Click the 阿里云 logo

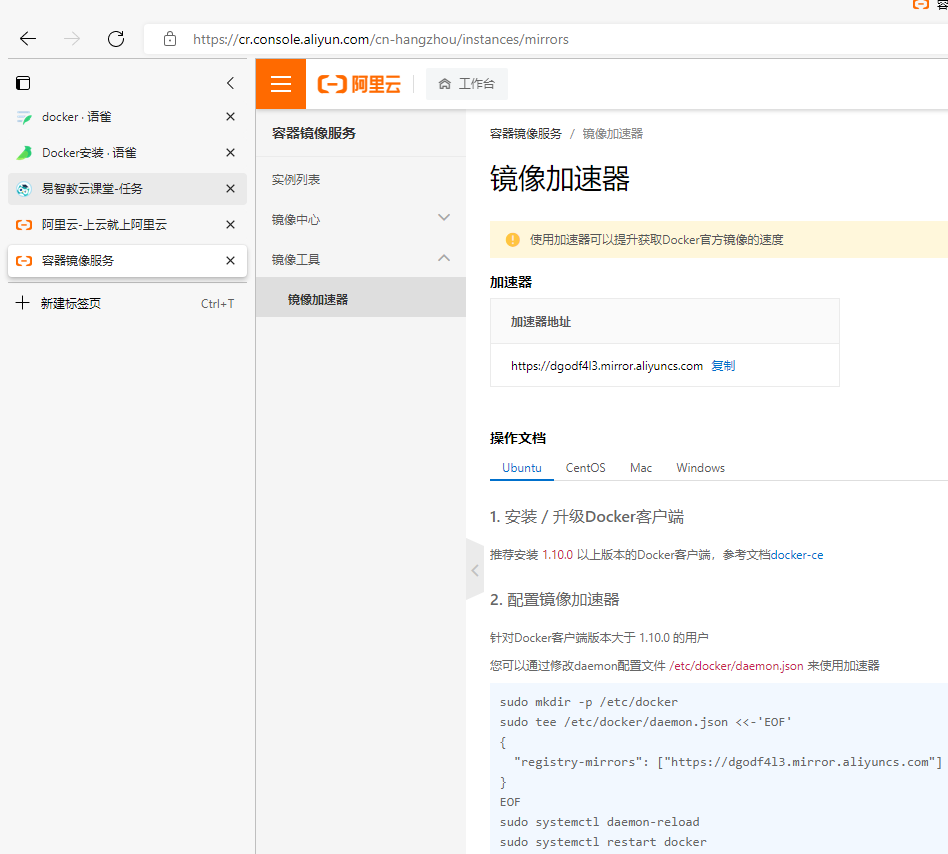(359, 84)
